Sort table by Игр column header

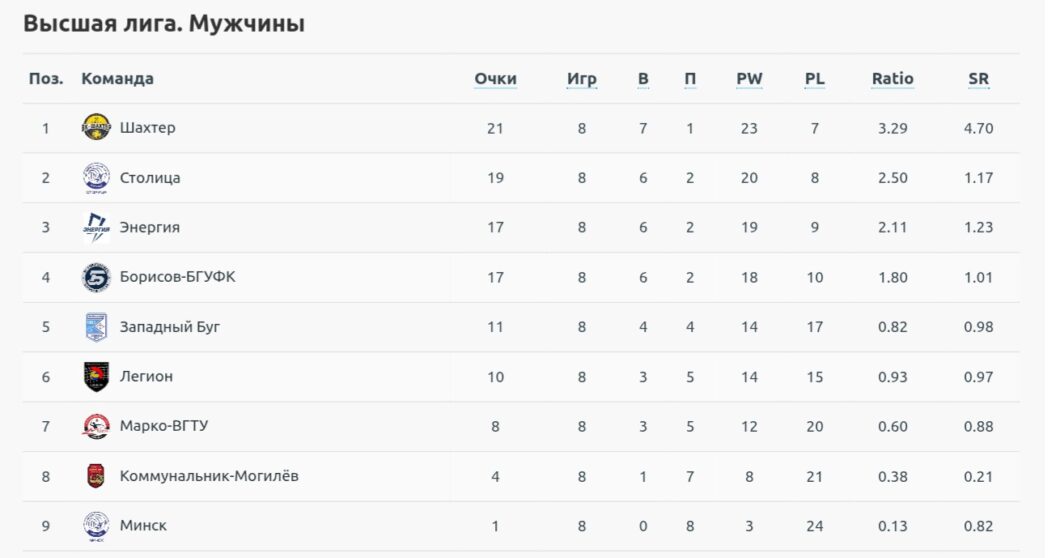coord(581,79)
